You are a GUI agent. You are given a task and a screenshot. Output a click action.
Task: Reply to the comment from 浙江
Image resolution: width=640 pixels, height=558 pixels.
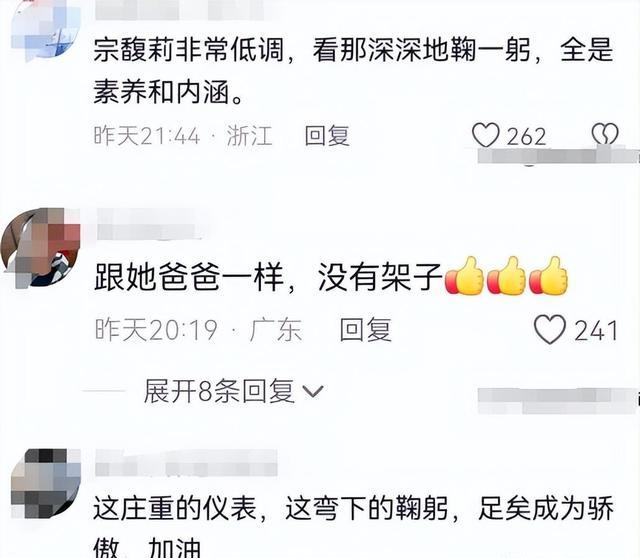coord(327,136)
